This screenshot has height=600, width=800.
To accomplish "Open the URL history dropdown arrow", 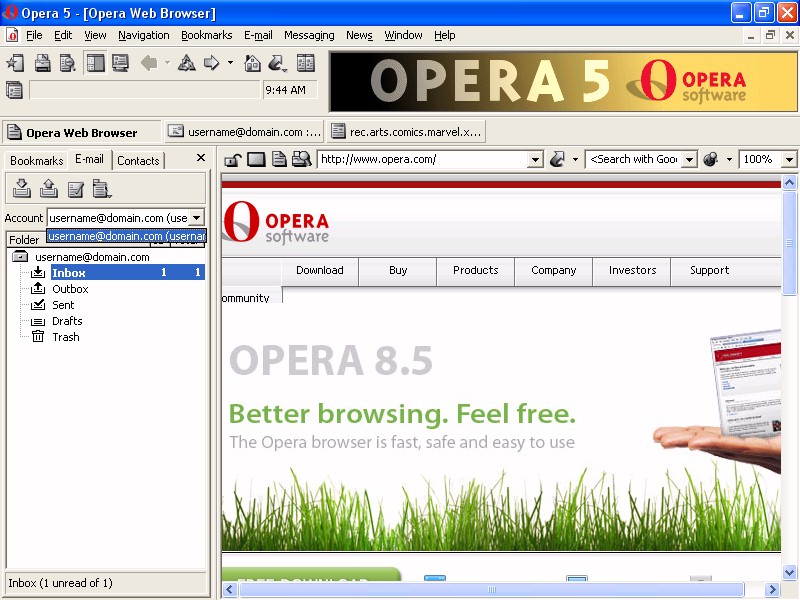I will [535, 159].
